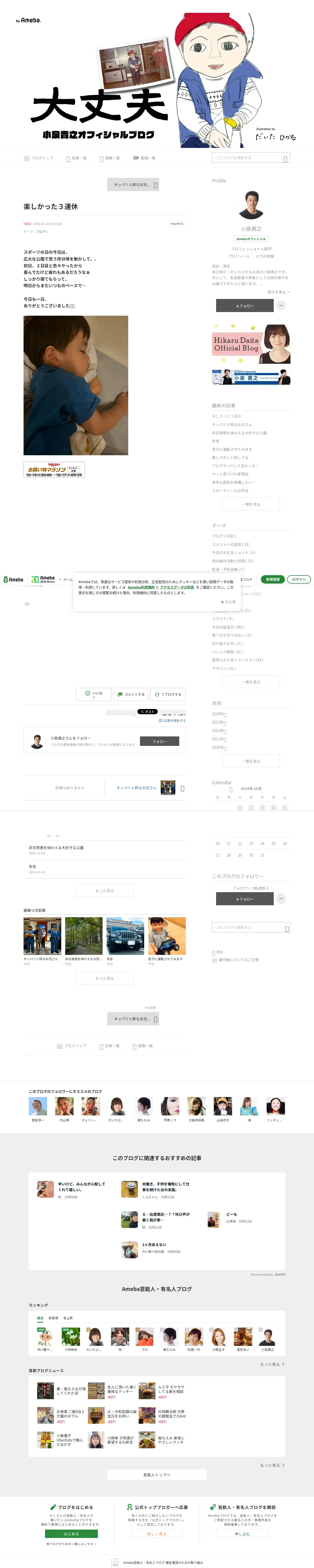314x1568 pixels.
Task: Select calendar date 21
Action: coord(229,844)
